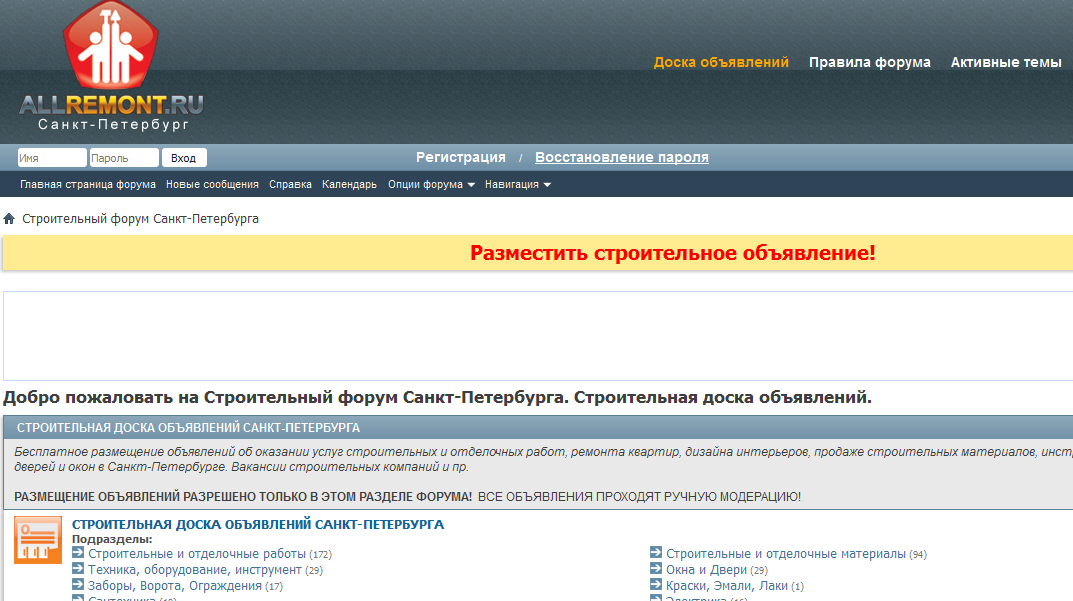Open Доска объявлений in top menu
The width and height of the screenshot is (1073, 601).
point(721,62)
